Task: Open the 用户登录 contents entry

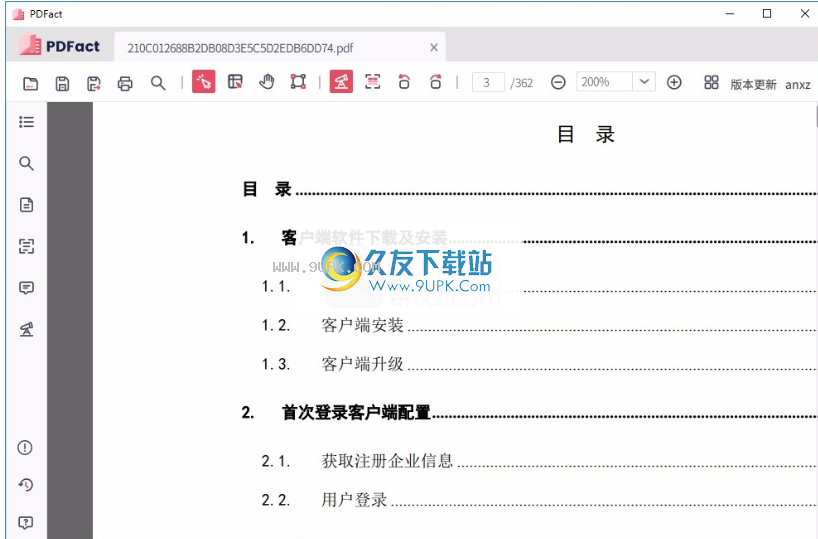Action: pyautogui.click(x=354, y=499)
